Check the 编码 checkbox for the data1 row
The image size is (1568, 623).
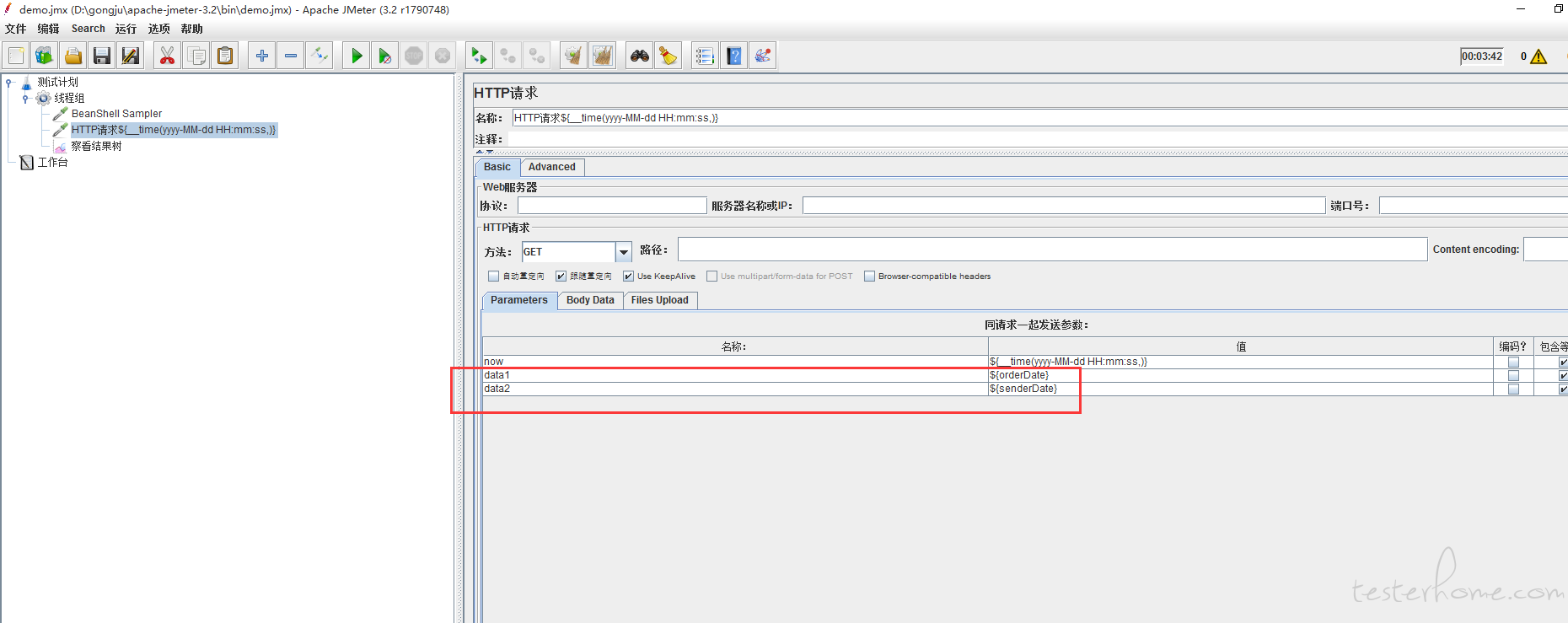coord(1513,376)
